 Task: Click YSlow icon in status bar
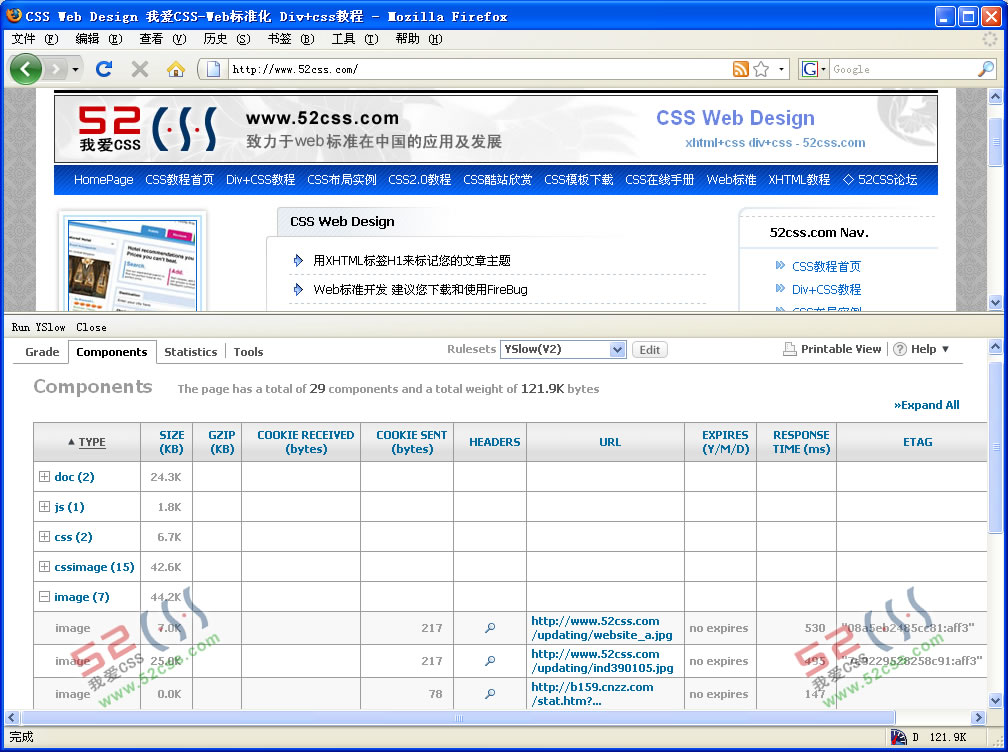click(x=898, y=737)
